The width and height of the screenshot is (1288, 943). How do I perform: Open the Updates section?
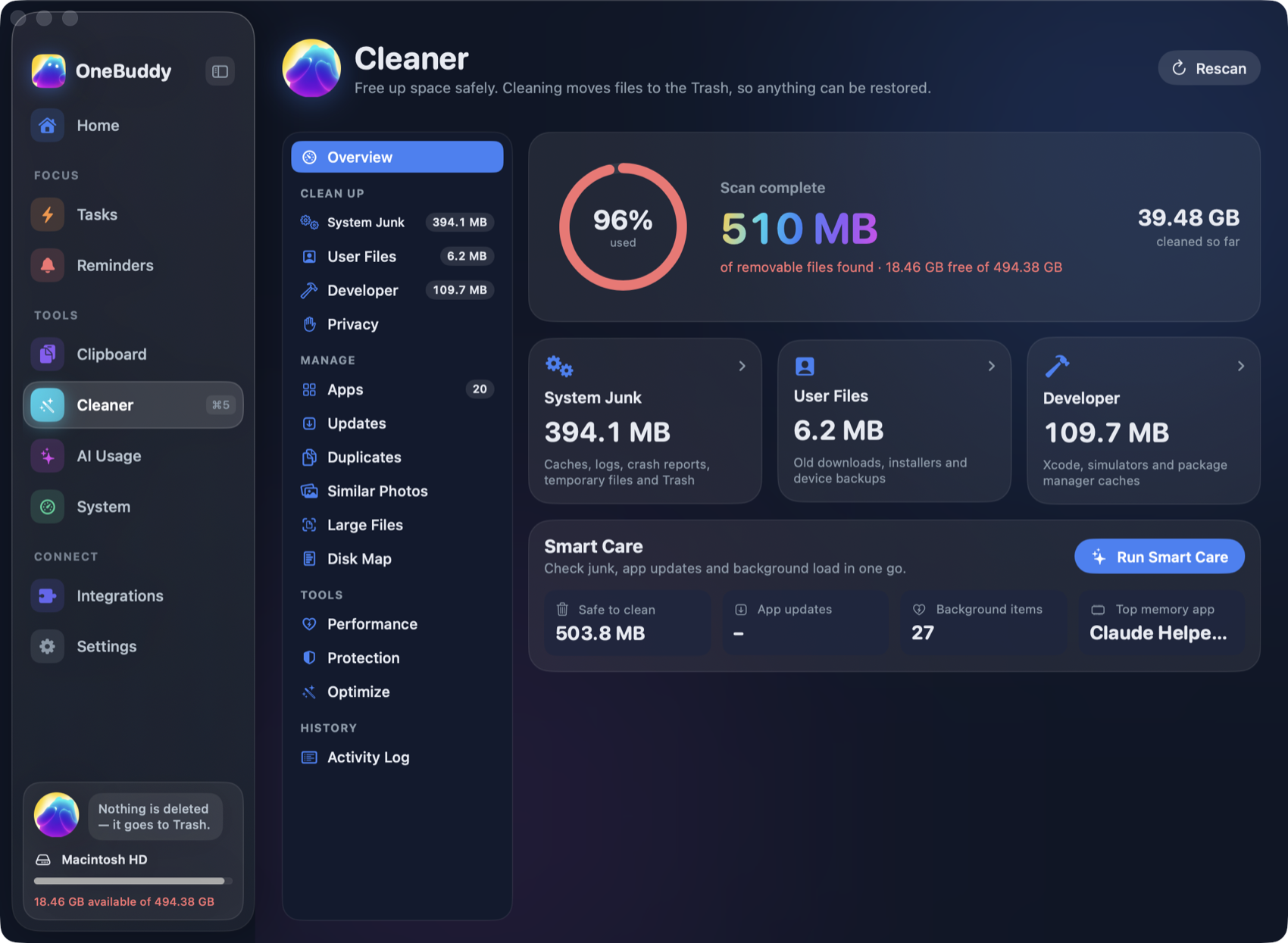tap(397, 423)
